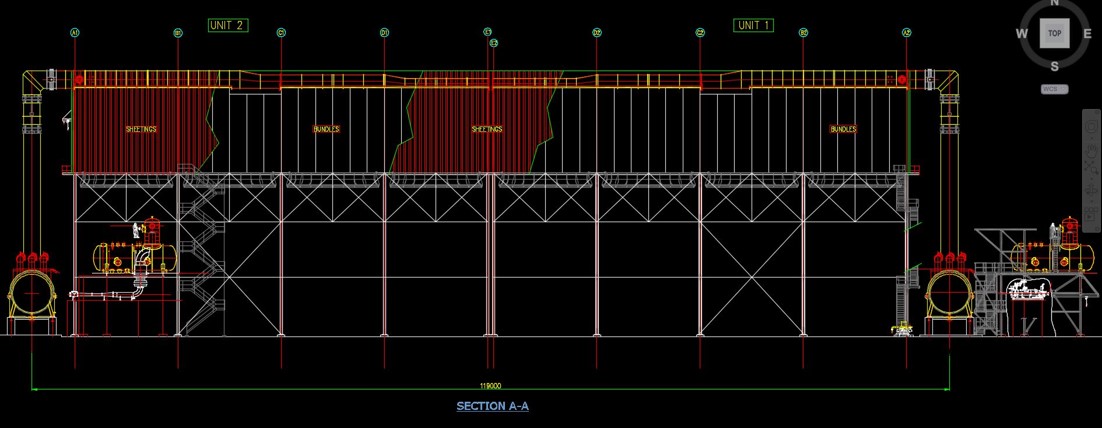Pick the A2 grid bubble
The image size is (1102, 428).
click(907, 33)
